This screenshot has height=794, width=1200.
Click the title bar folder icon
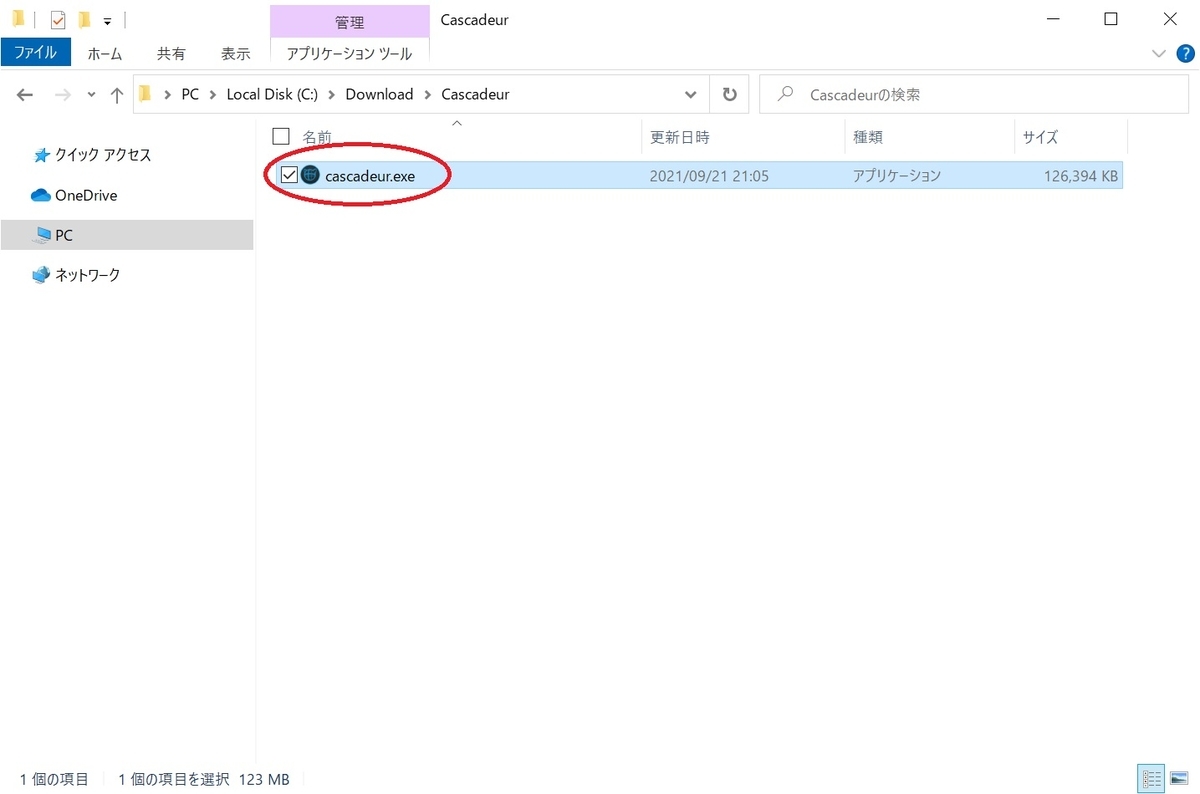pyautogui.click(x=18, y=19)
